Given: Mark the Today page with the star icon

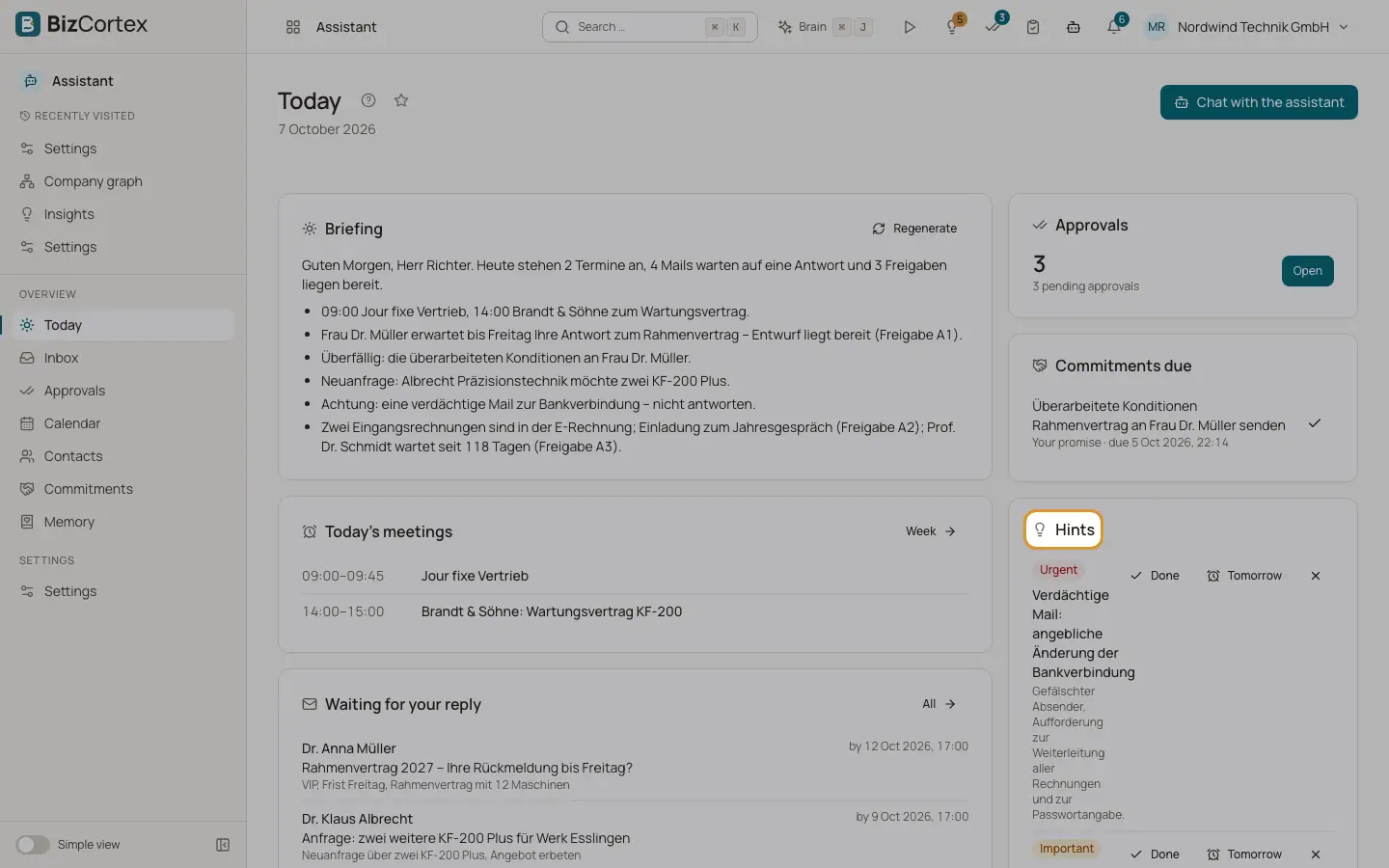Looking at the screenshot, I should click(401, 100).
